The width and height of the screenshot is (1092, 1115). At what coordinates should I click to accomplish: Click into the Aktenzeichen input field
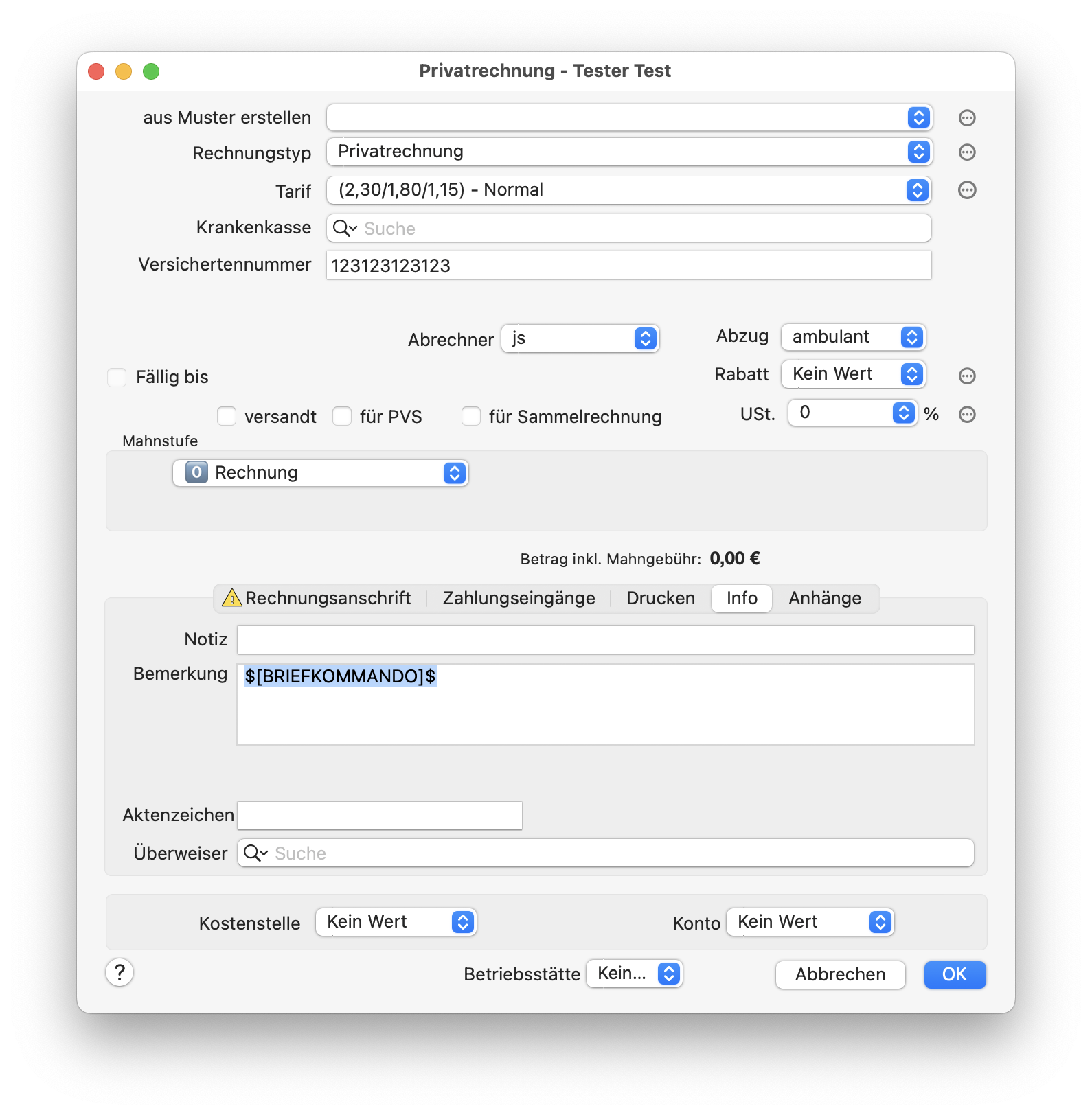pos(380,815)
